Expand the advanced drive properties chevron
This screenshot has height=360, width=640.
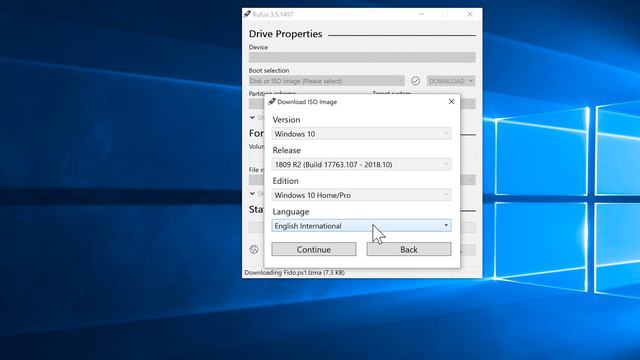[252, 118]
